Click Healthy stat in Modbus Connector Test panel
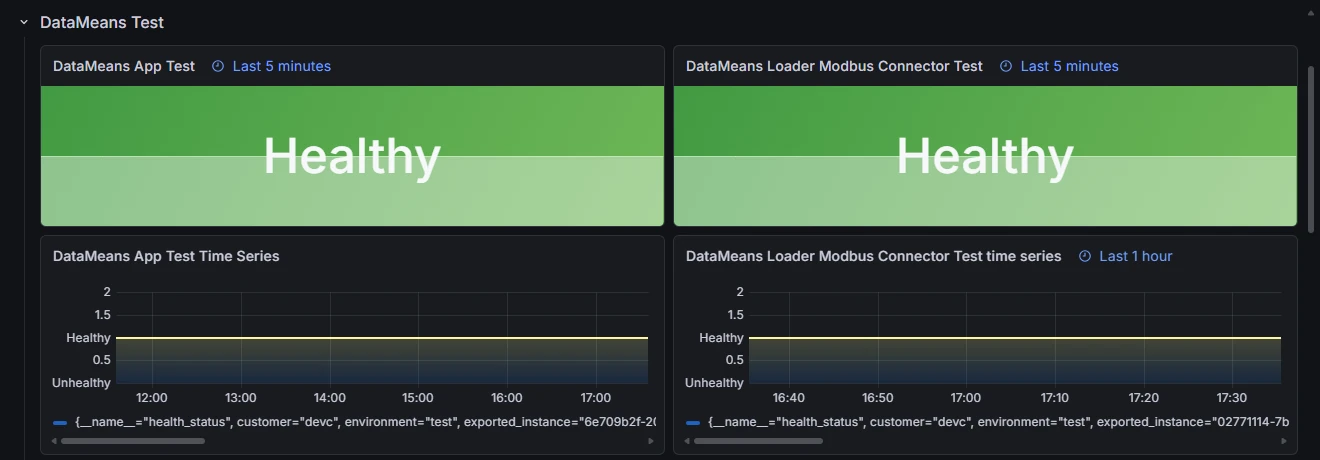Screen dimensions: 1320x460 click(x=985, y=156)
